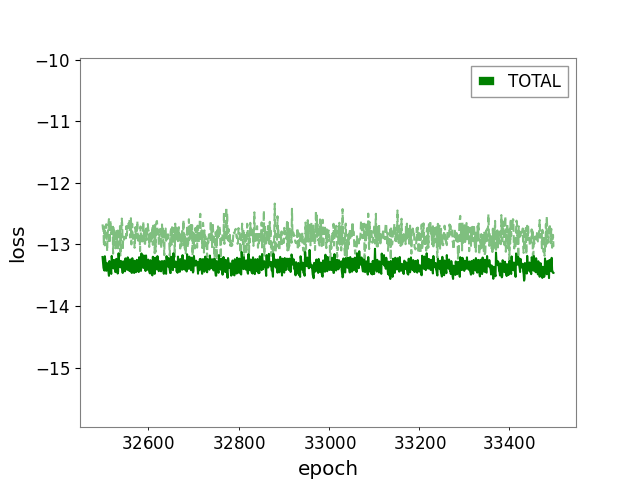Click the 'loss' y-axis label
640x480 pixels.
pyautogui.click(x=17, y=244)
